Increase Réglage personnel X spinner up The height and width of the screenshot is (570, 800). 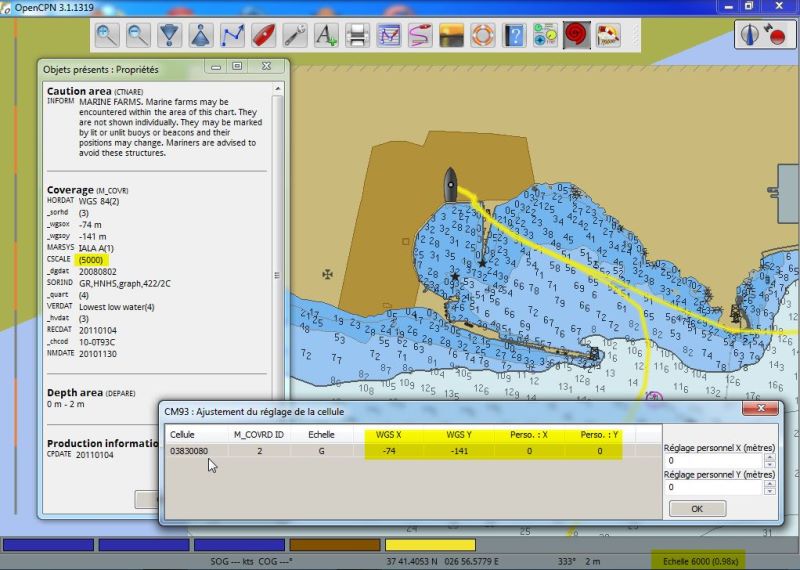769,457
